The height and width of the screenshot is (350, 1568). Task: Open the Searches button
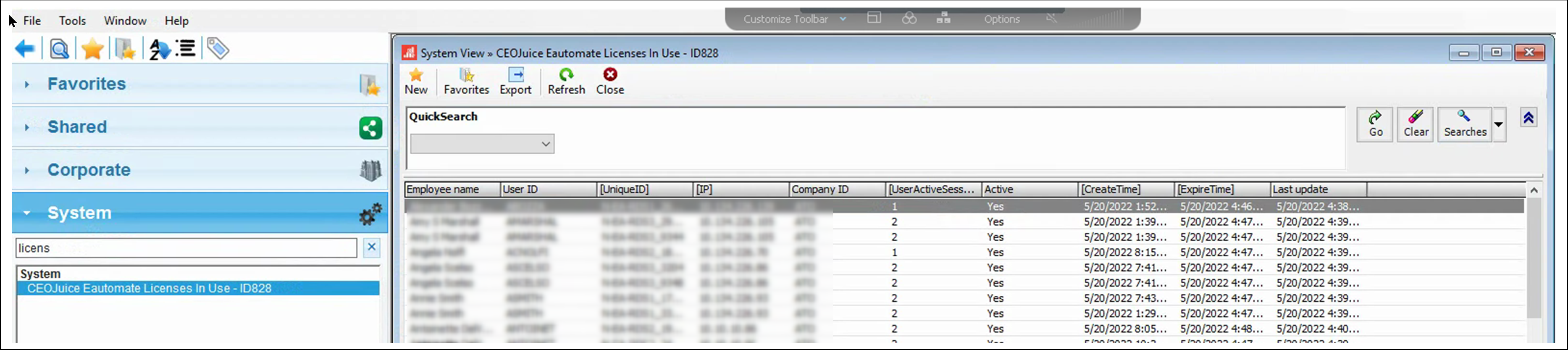1465,124
